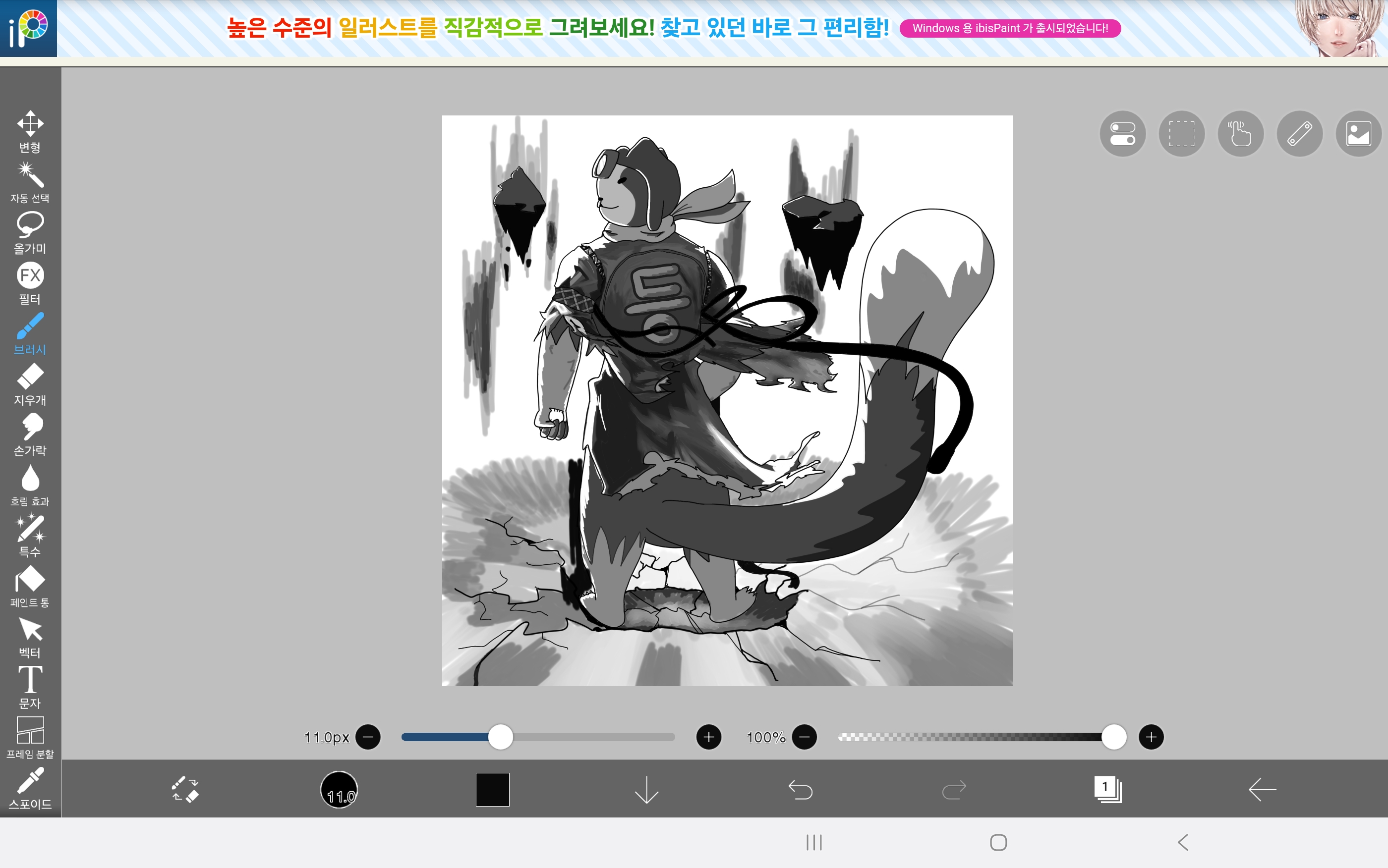Open the brush size 11.0 settings

click(339, 789)
